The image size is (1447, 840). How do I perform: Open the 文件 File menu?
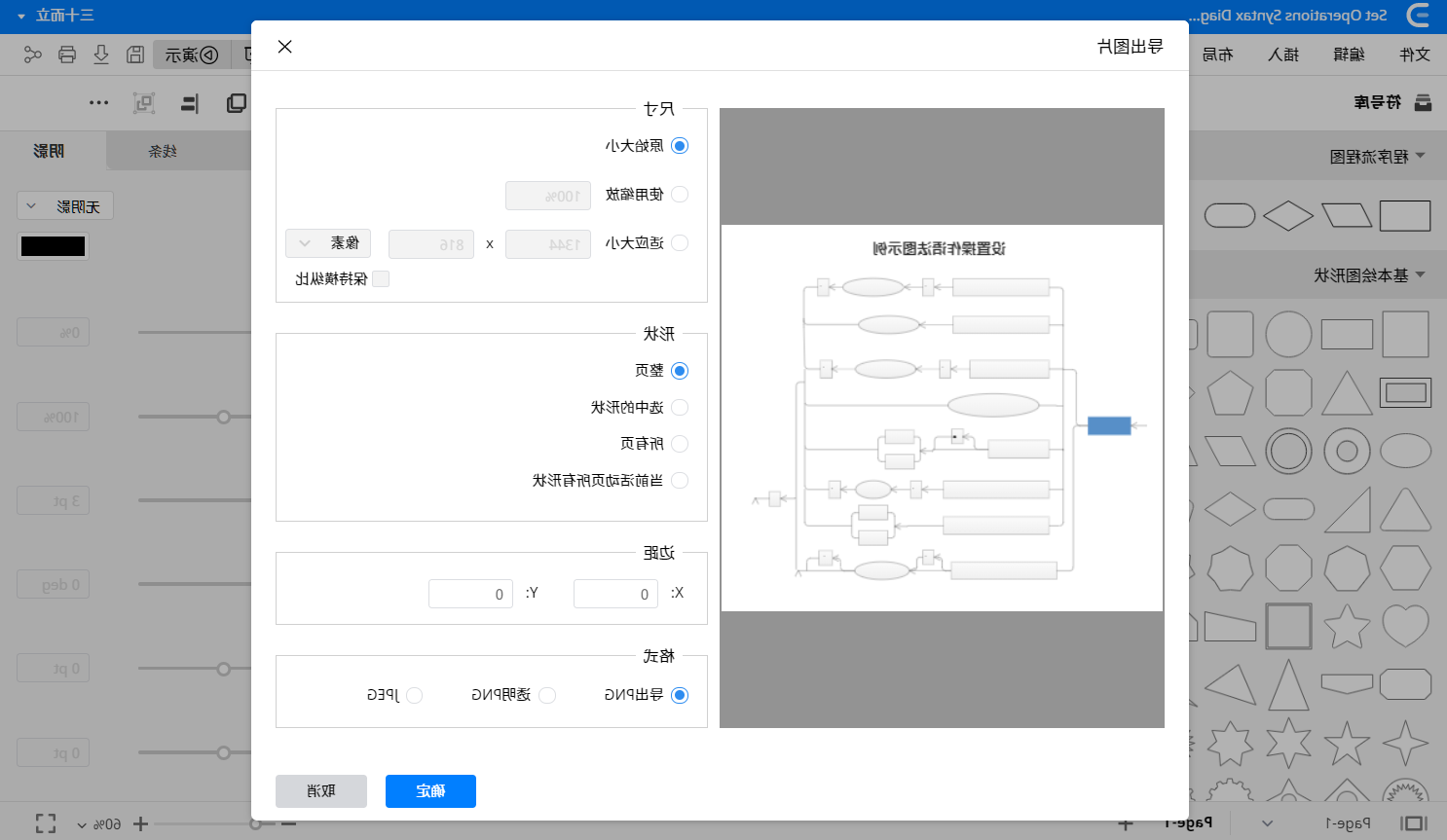[x=1414, y=55]
